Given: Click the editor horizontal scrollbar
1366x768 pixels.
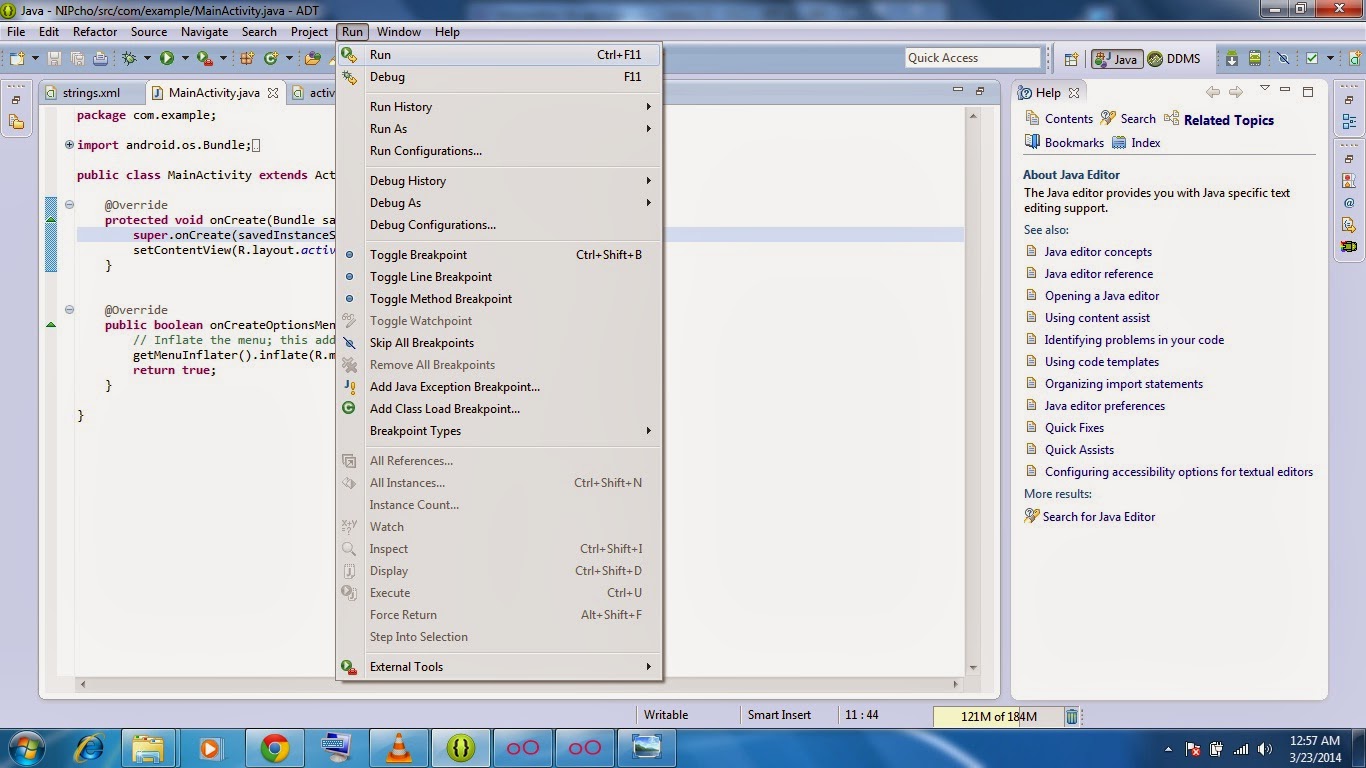Looking at the screenshot, I should (519, 685).
